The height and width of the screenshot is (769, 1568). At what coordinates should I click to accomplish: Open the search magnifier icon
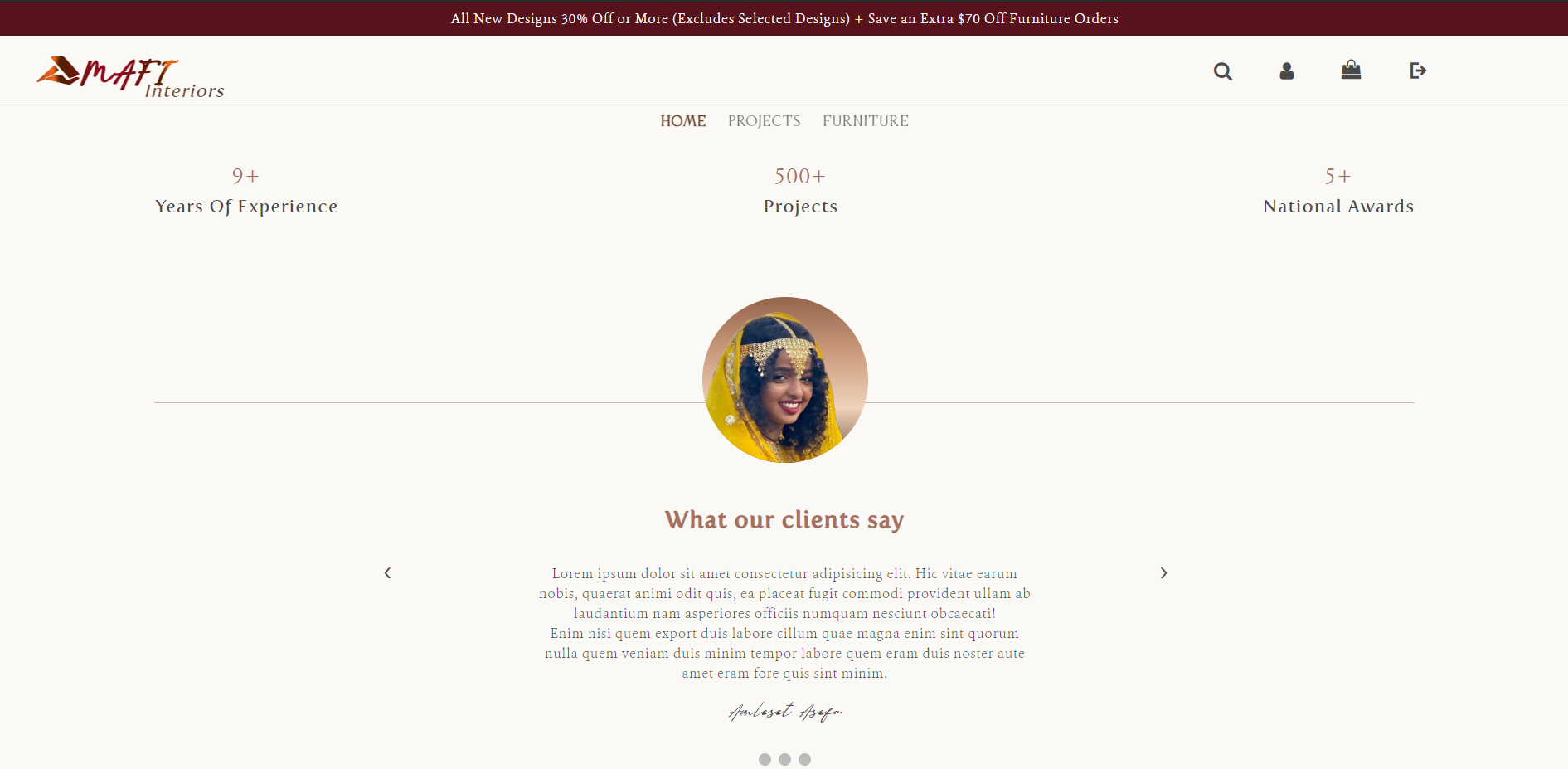[1222, 71]
